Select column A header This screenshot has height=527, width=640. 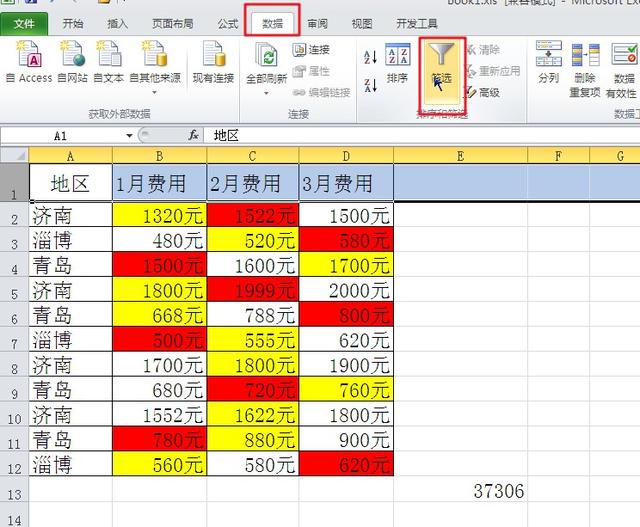[71, 156]
